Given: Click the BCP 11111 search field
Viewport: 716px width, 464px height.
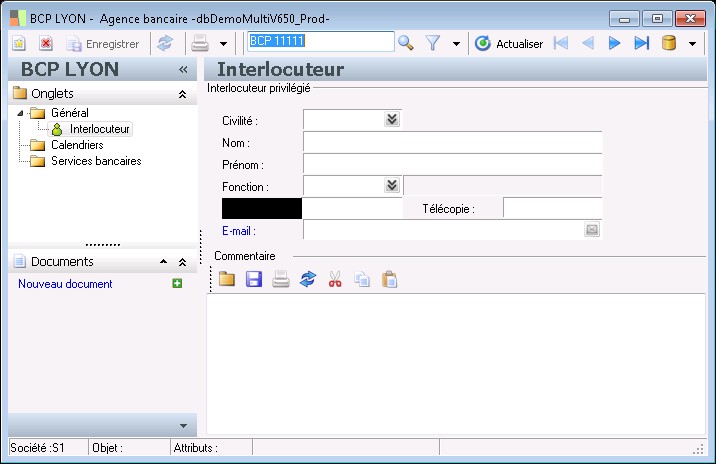Looking at the screenshot, I should (321, 41).
